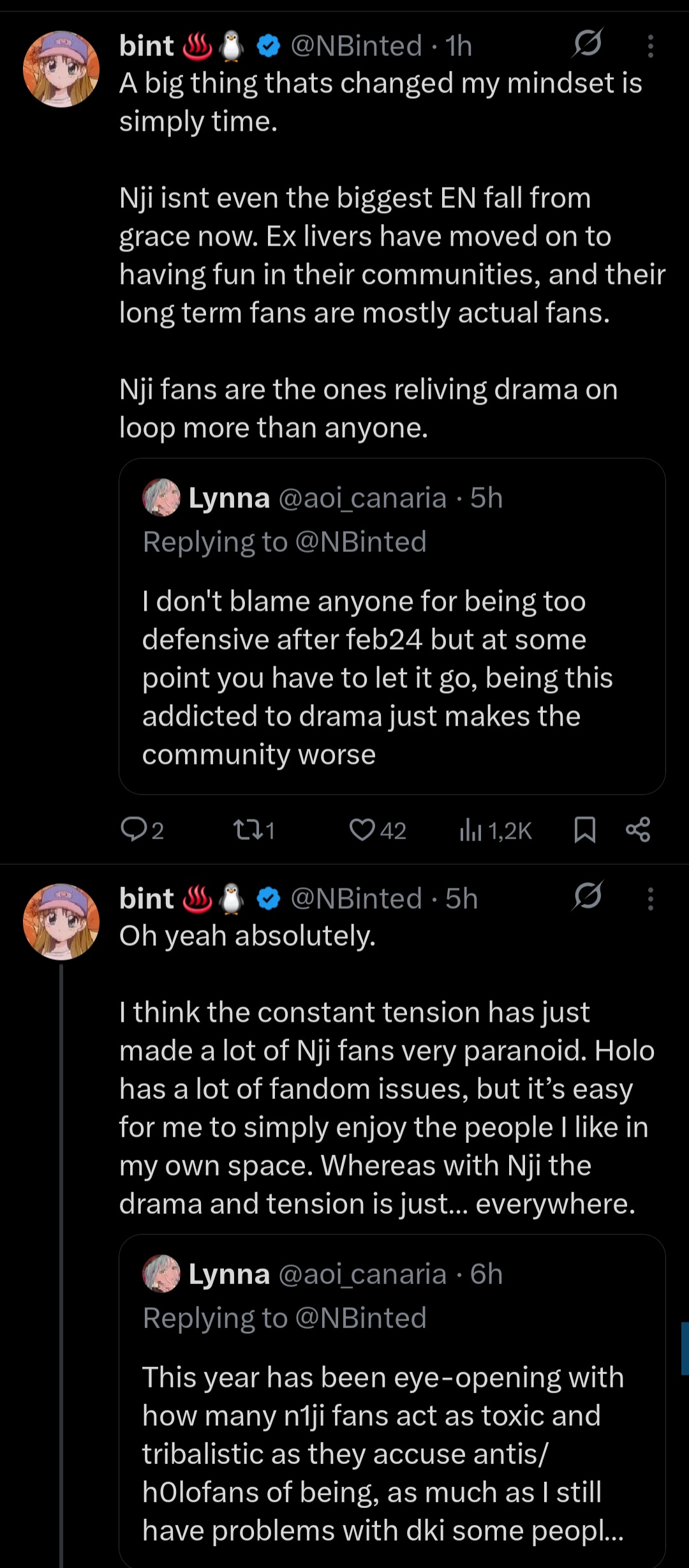The image size is (689, 1568).
Task: Tap Grok icon on first tweet
Action: coord(587,44)
